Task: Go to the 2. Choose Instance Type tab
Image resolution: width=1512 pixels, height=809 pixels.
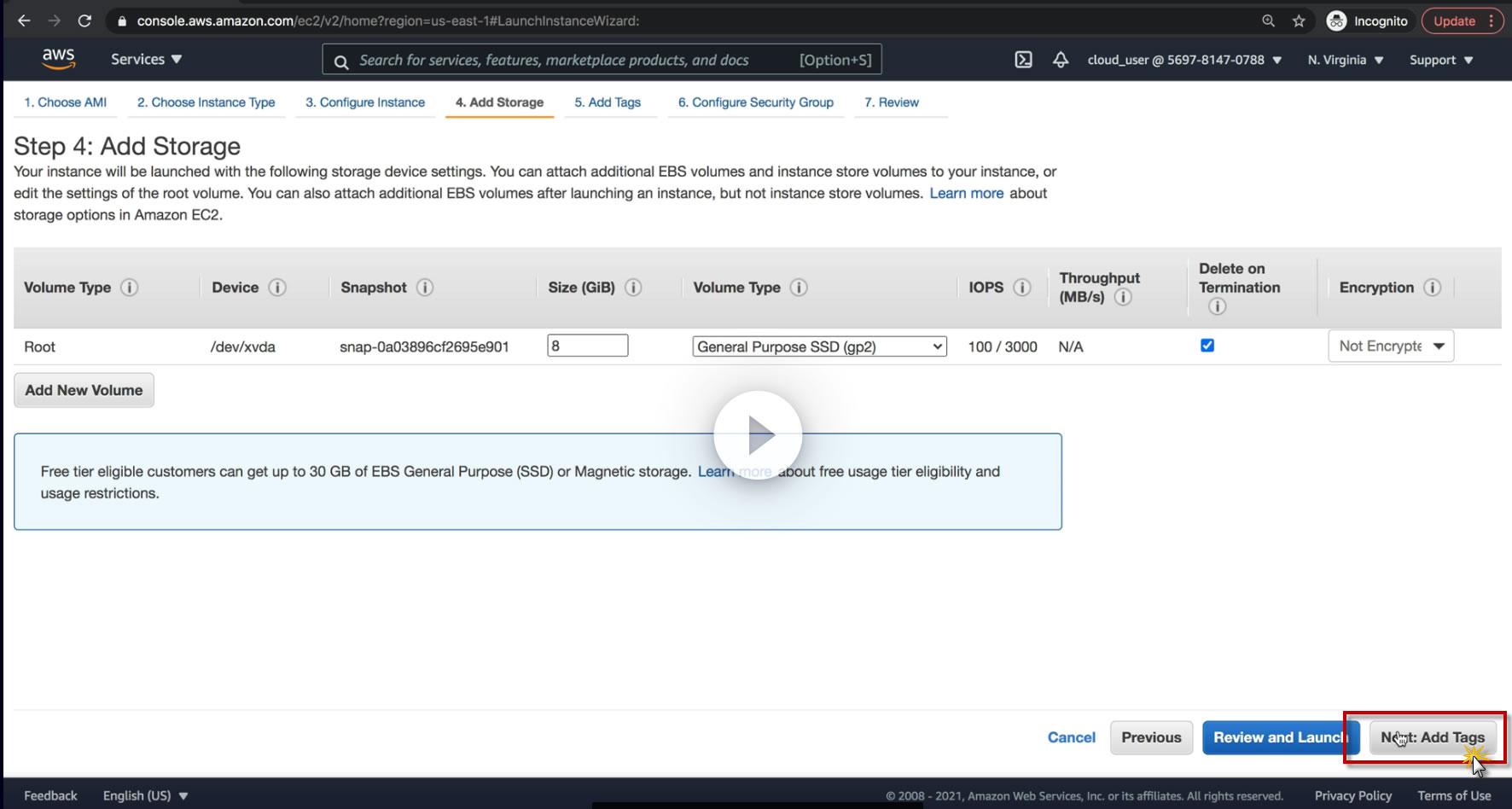Action: [206, 102]
